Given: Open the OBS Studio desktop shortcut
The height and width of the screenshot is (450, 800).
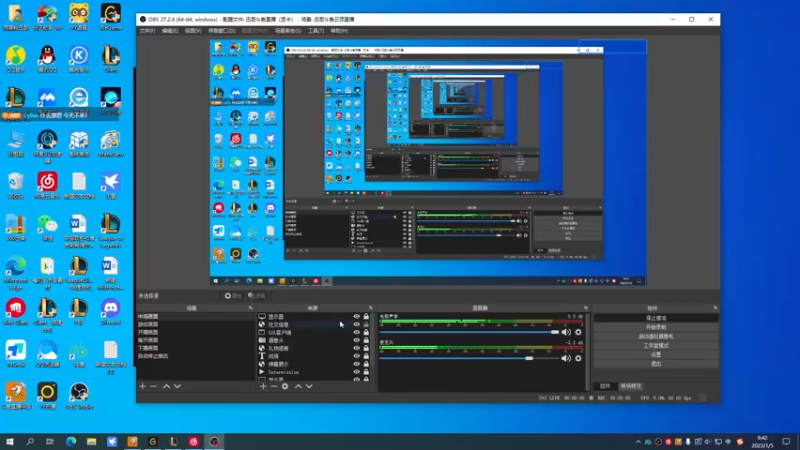Looking at the screenshot, I should click(79, 396).
